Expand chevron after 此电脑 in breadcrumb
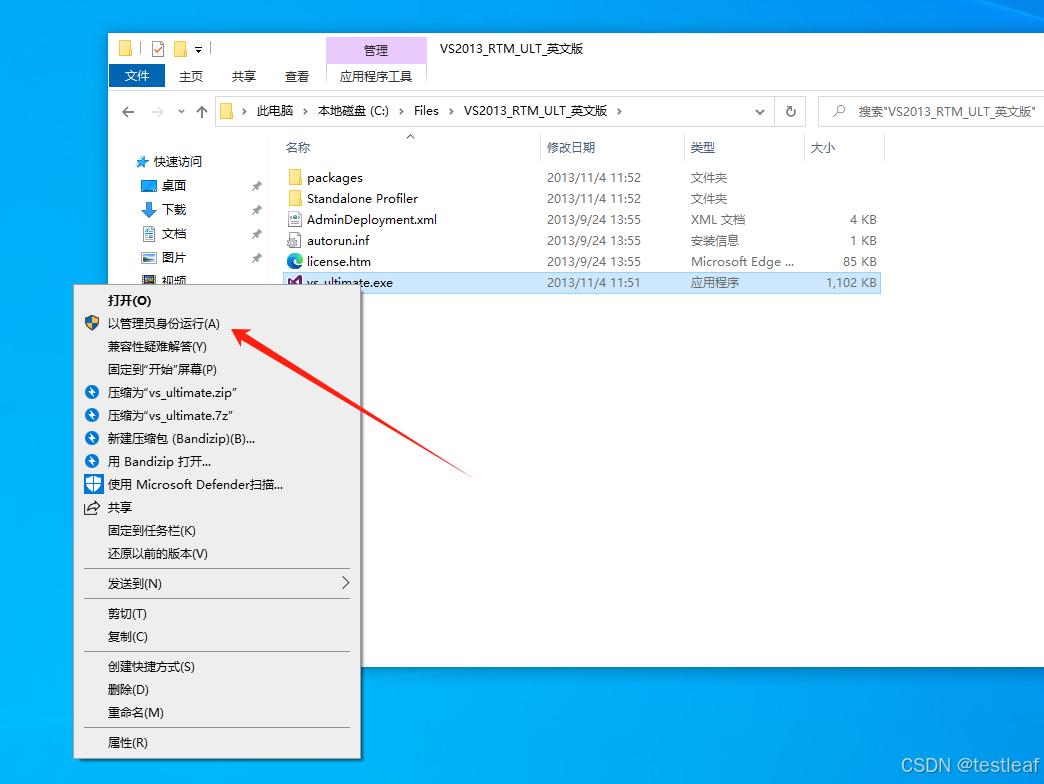 [305, 111]
